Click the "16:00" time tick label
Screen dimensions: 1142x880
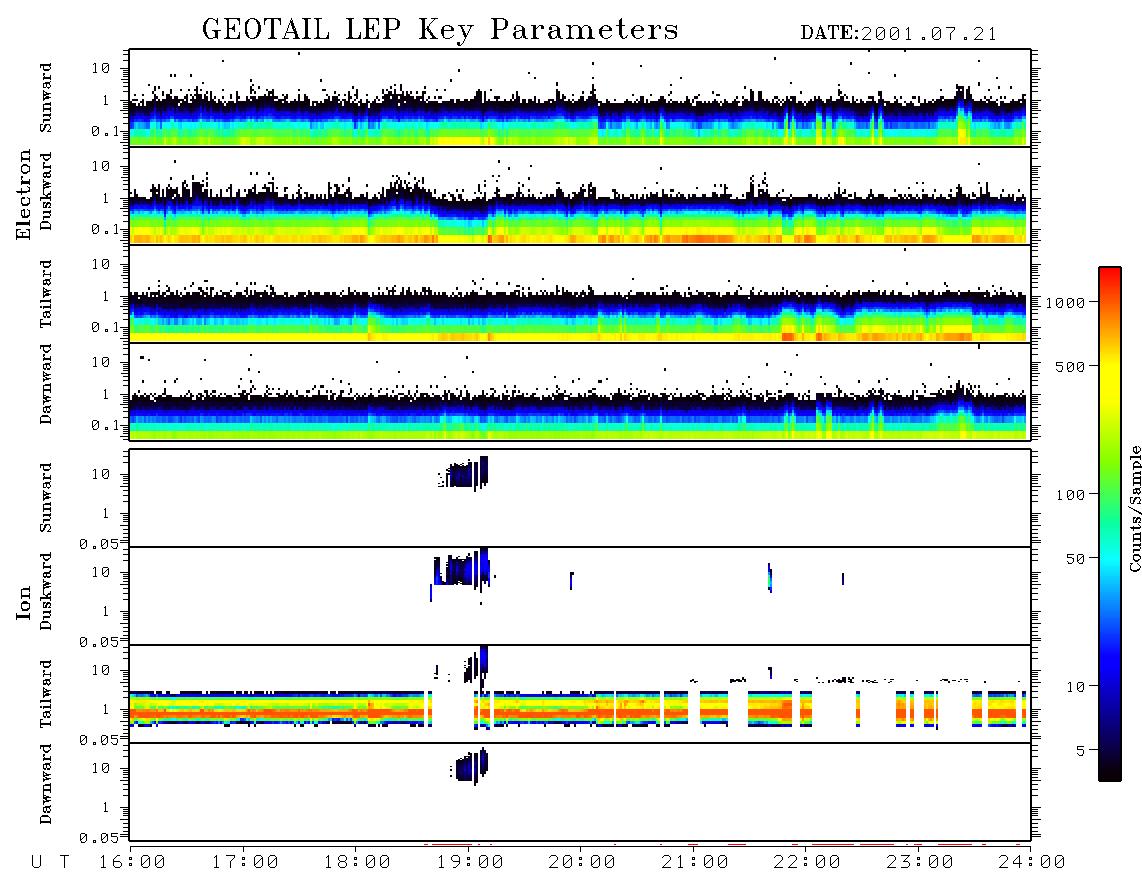point(132,863)
